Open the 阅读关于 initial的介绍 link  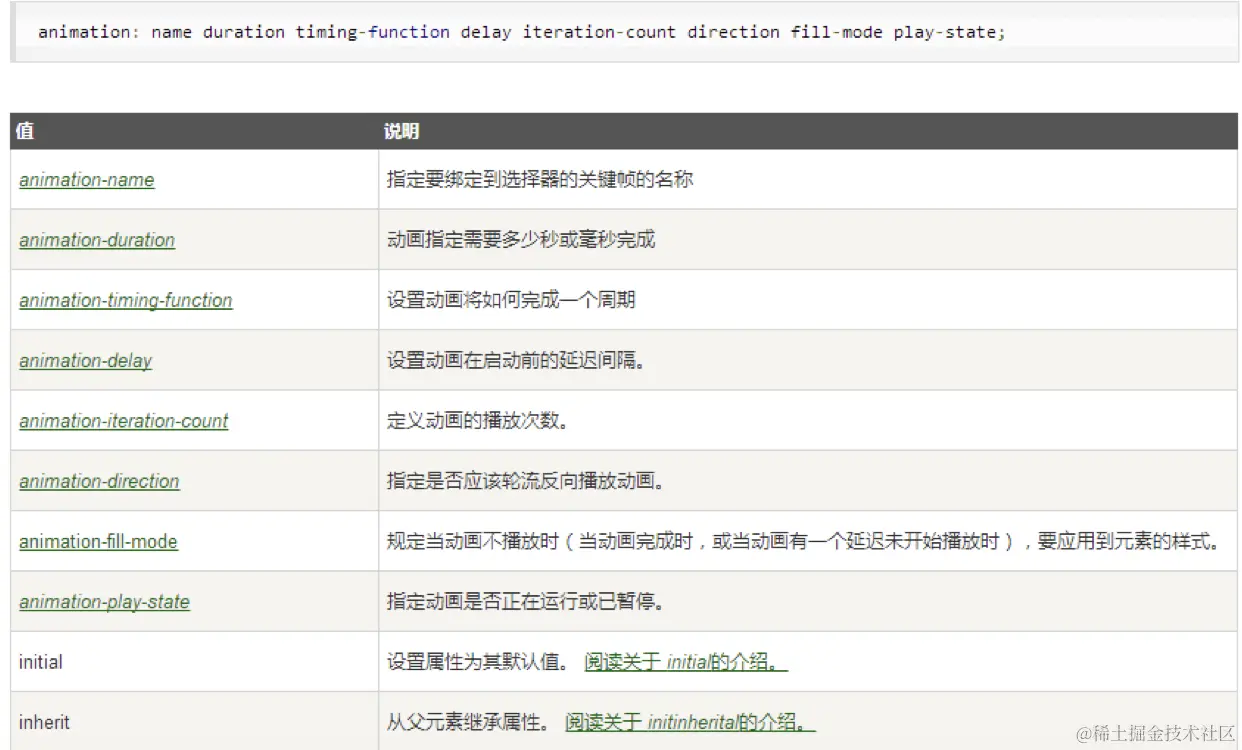coord(686,662)
